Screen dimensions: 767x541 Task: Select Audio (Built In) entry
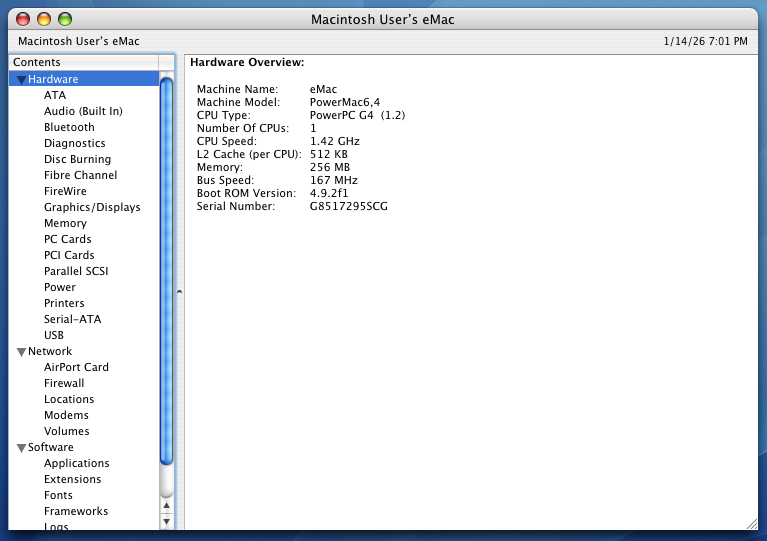pos(83,111)
